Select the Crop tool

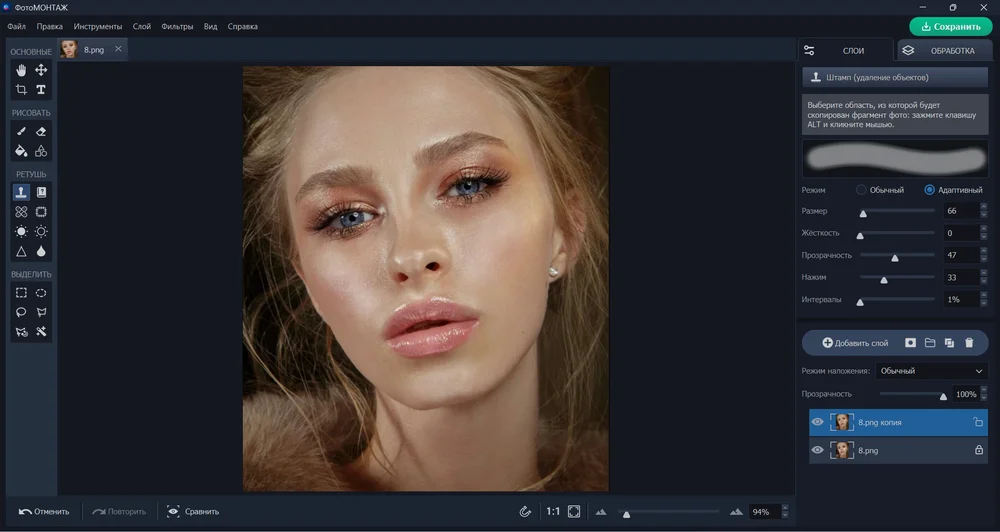pos(21,90)
